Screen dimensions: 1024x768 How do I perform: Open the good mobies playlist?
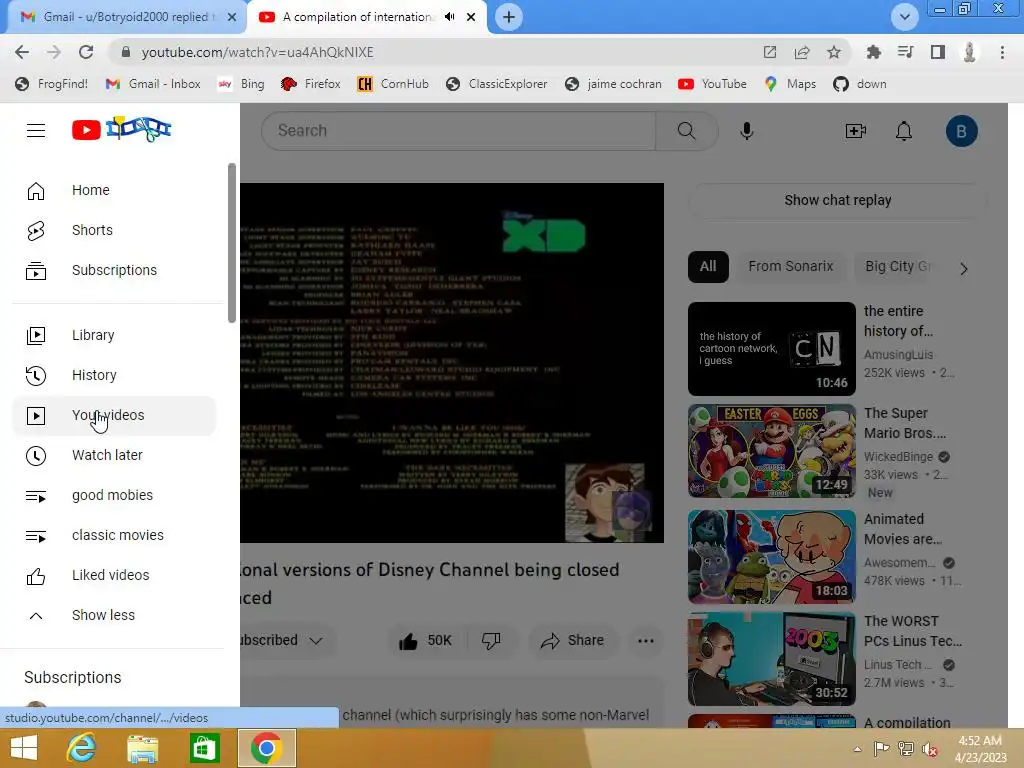pyautogui.click(x=114, y=495)
